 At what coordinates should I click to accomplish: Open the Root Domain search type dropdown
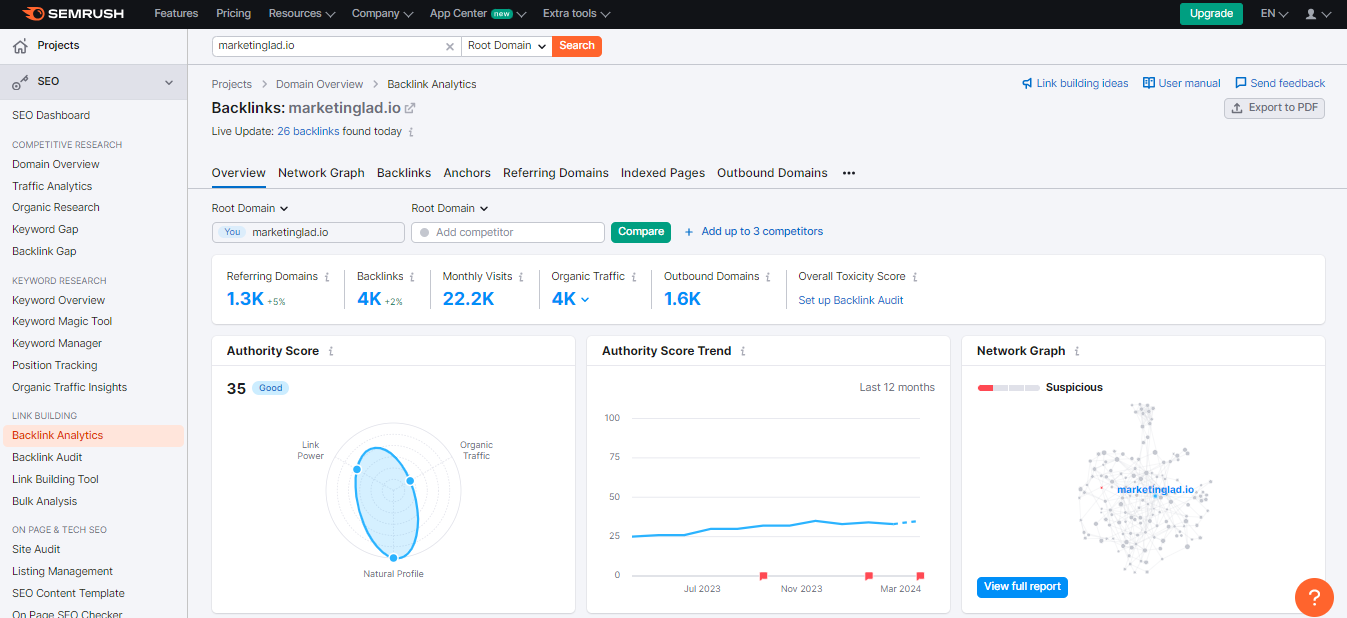click(507, 46)
